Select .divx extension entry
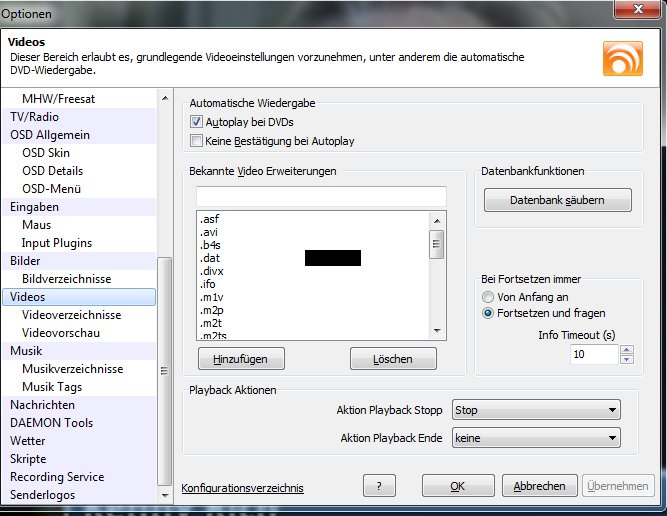This screenshot has width=667, height=516. [x=313, y=271]
